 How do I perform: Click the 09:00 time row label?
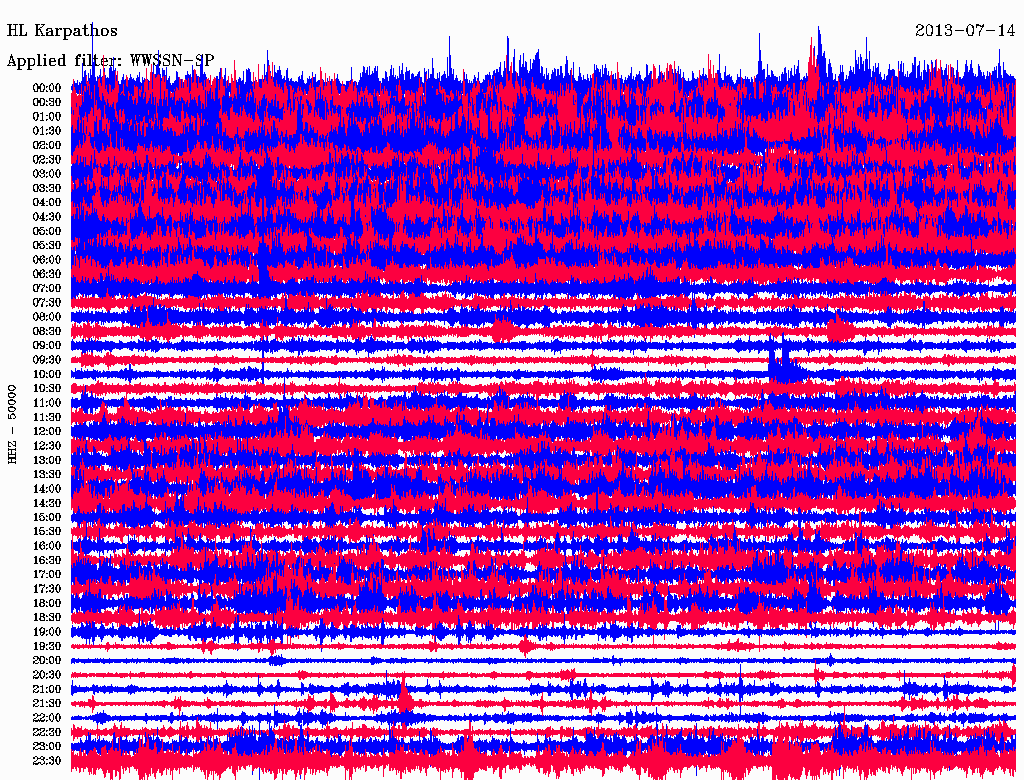click(47, 346)
